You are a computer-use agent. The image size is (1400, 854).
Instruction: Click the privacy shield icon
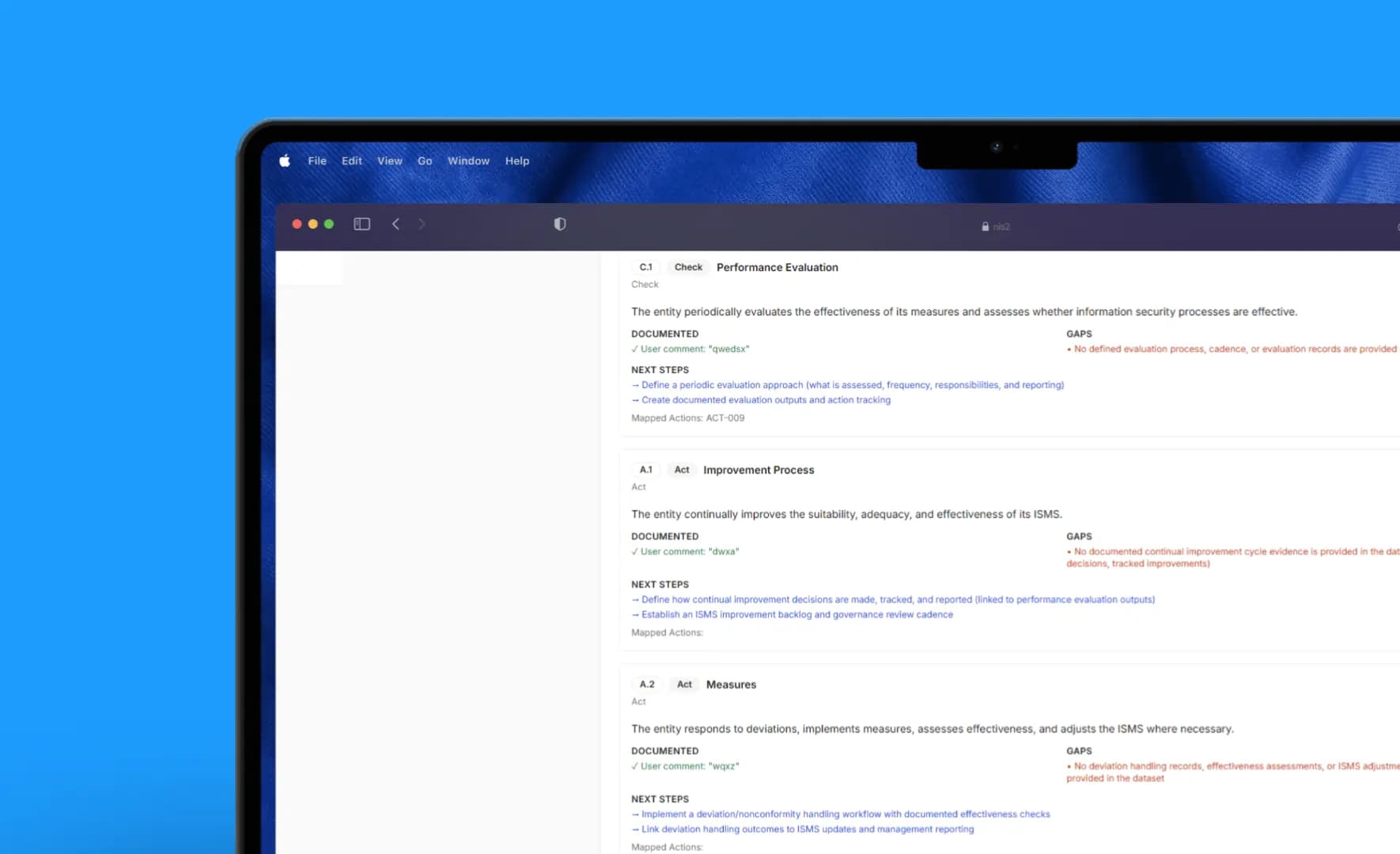560,225
